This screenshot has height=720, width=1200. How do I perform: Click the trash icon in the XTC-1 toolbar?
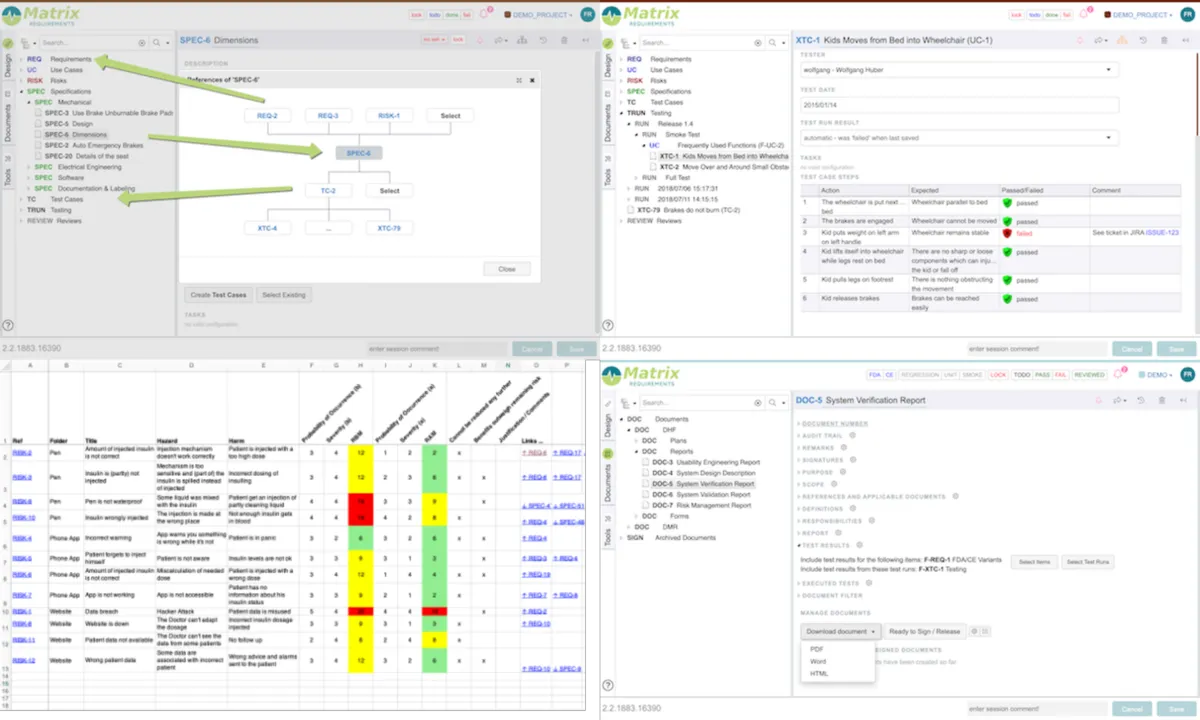click(x=1164, y=40)
